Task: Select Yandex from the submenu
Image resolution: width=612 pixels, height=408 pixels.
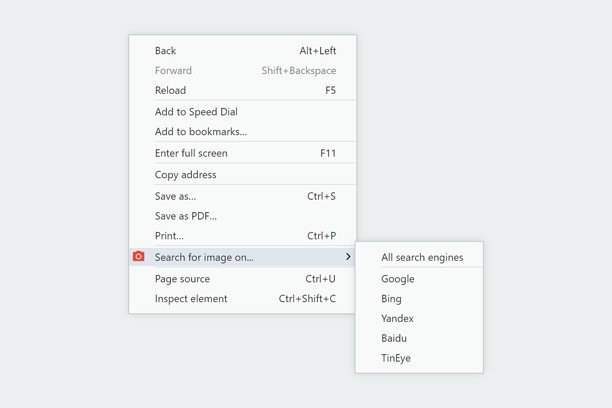Action: click(x=397, y=319)
